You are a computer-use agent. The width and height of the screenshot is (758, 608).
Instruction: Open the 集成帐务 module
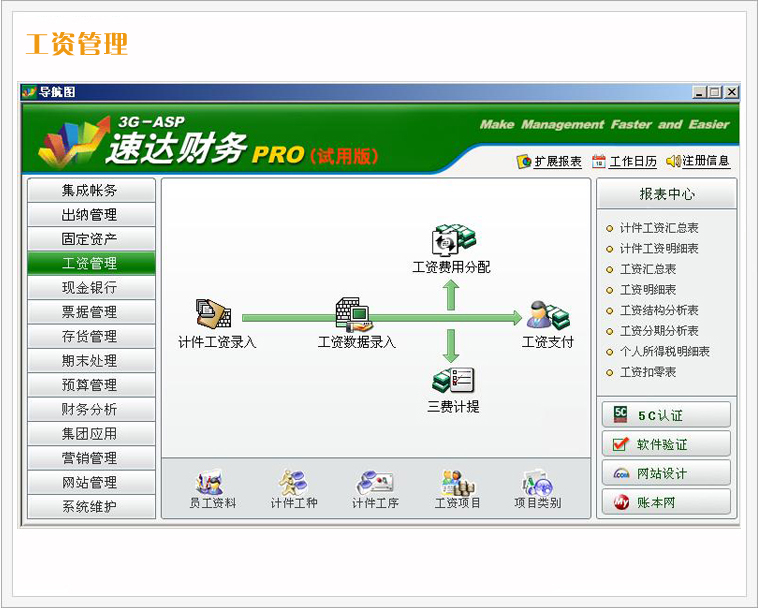click(x=91, y=190)
